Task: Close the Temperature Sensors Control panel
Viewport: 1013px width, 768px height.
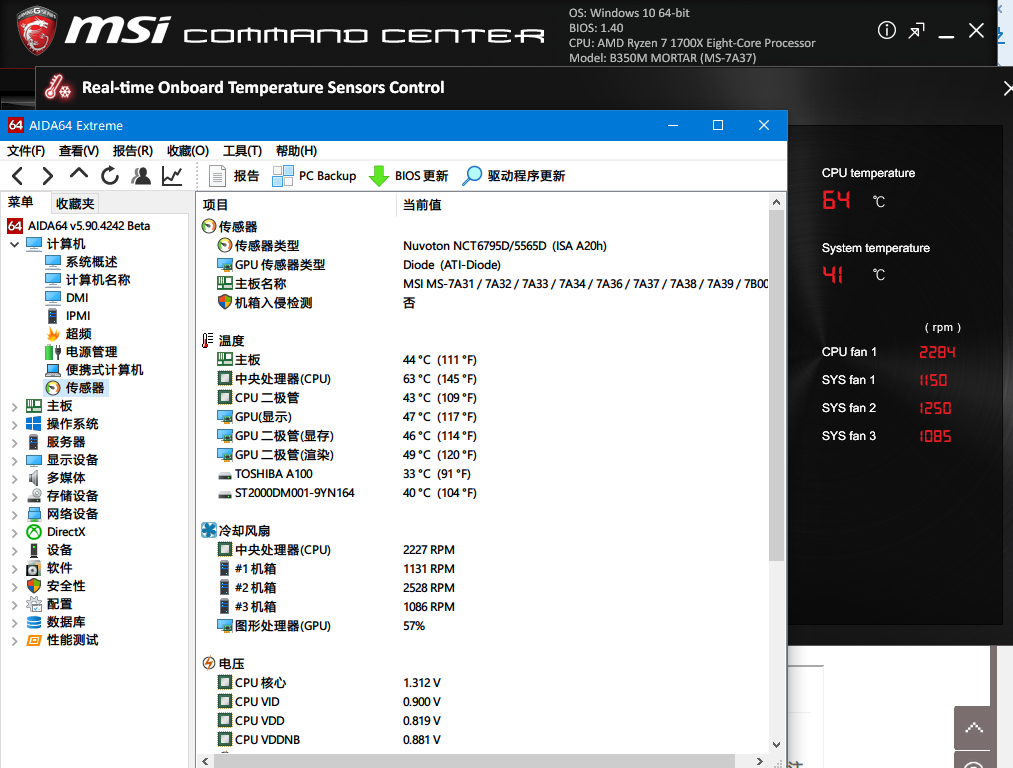Action: tap(1007, 88)
